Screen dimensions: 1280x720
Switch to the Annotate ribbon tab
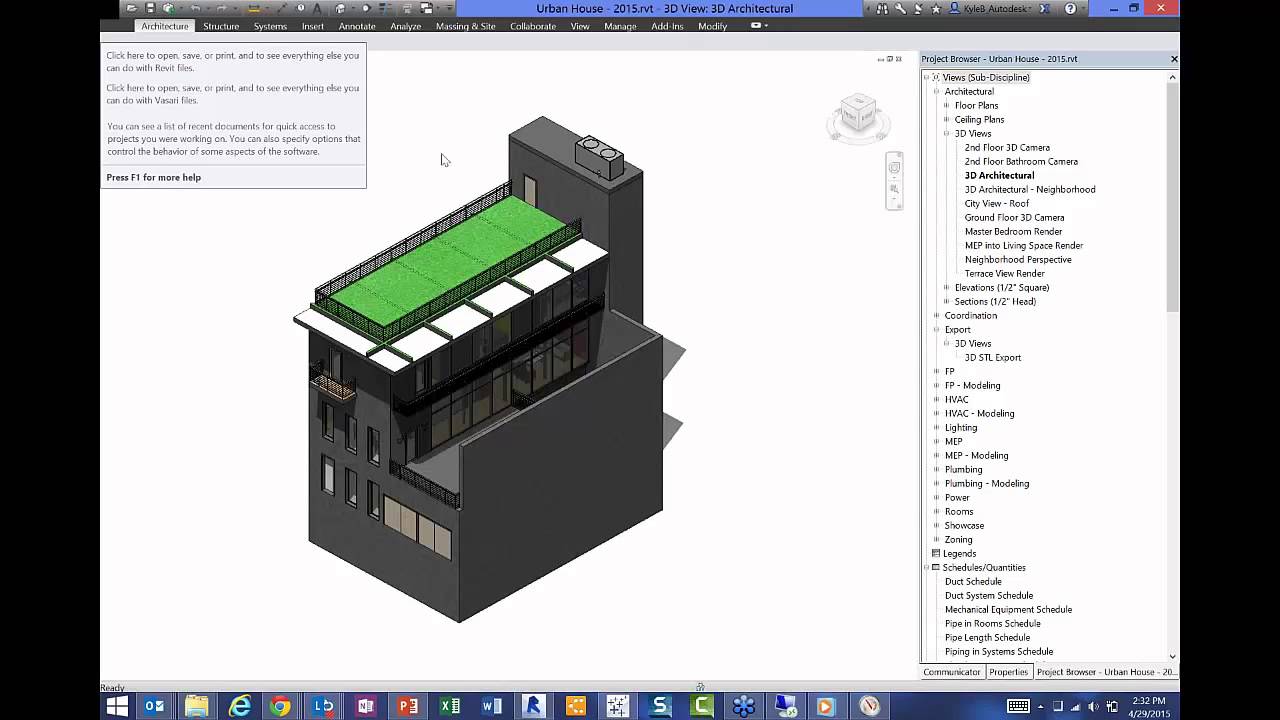[x=357, y=26]
